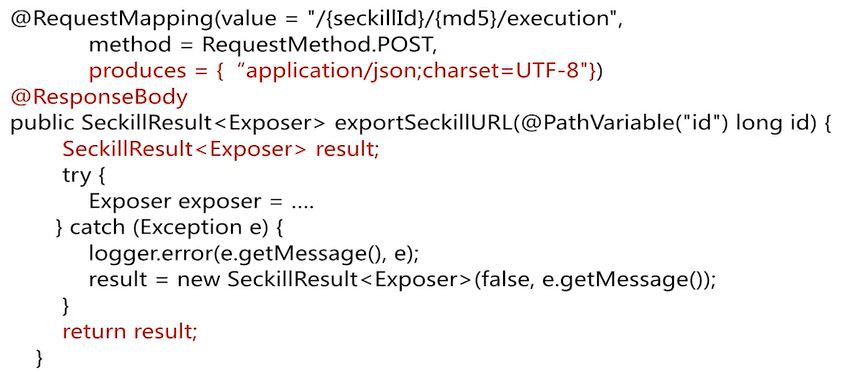Click the RequestMethod.POST value

pos(319,45)
